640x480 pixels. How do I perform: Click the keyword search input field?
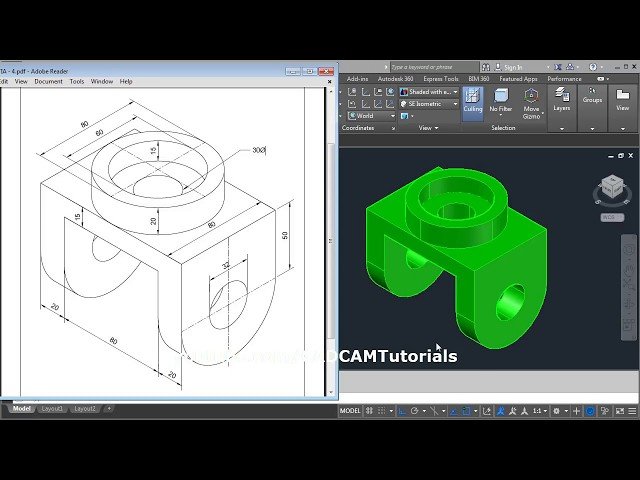click(x=434, y=67)
